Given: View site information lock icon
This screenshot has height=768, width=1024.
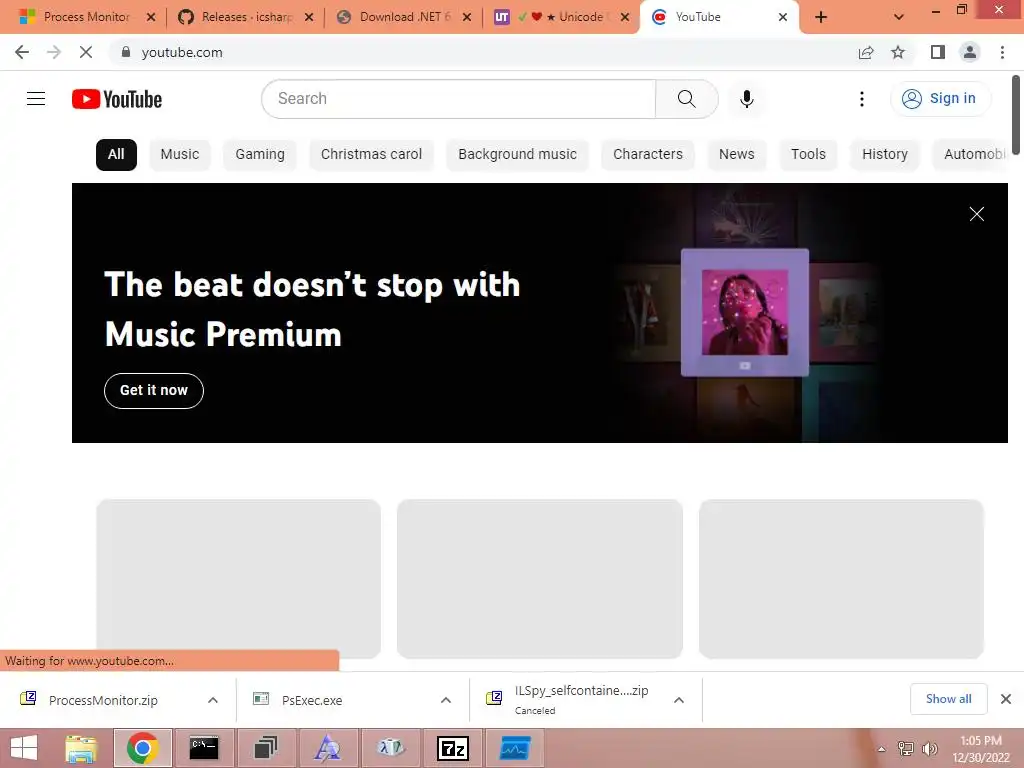Looking at the screenshot, I should [126, 52].
